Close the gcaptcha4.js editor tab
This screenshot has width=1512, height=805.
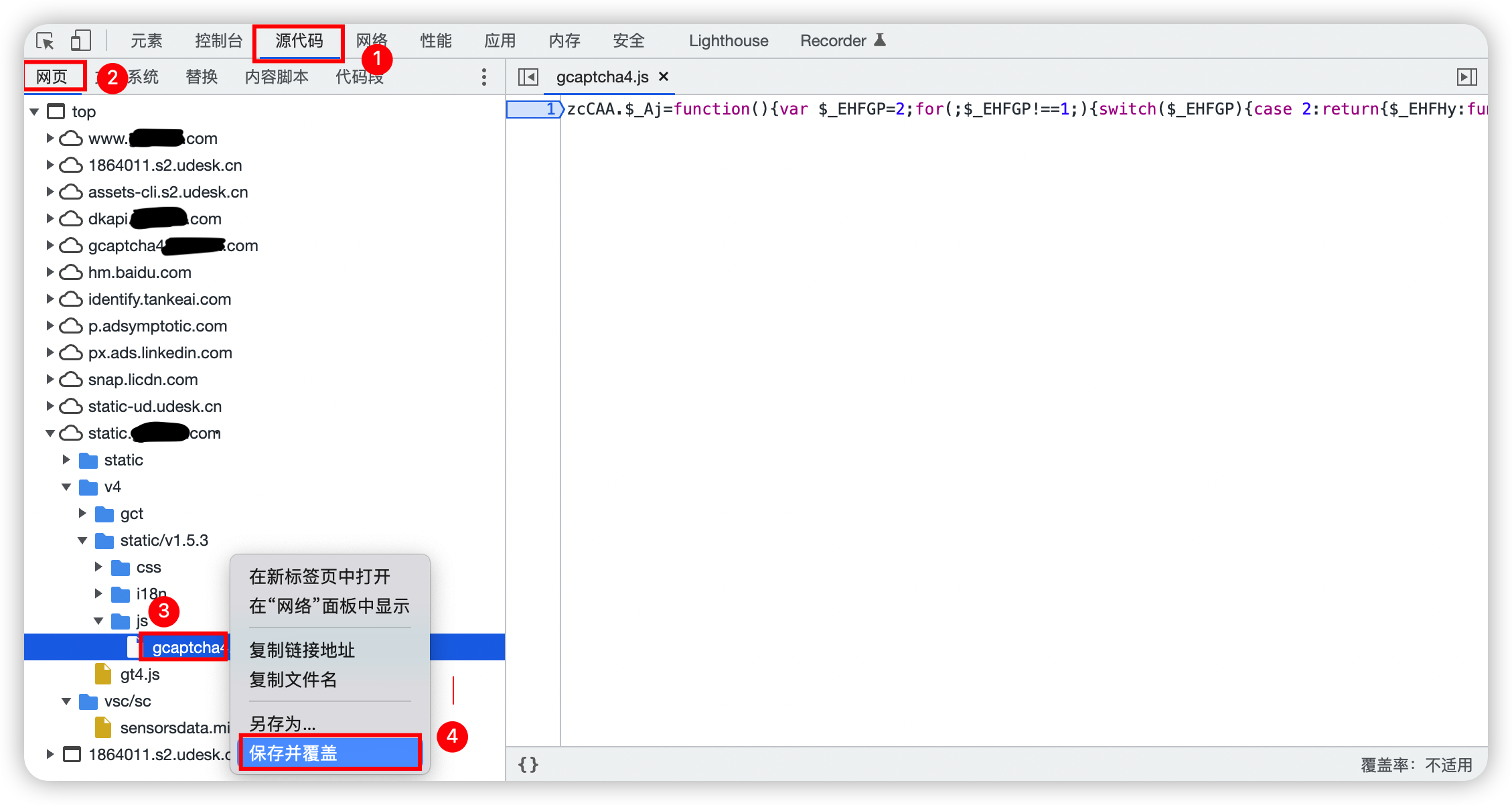coord(664,76)
